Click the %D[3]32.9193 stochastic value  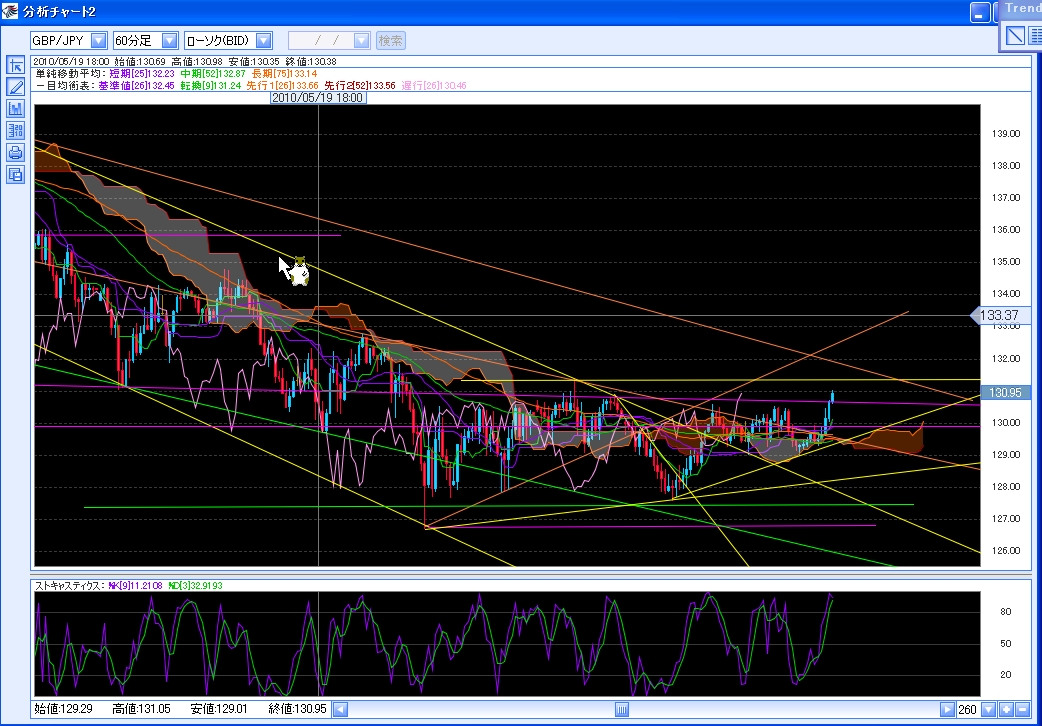pyautogui.click(x=195, y=586)
